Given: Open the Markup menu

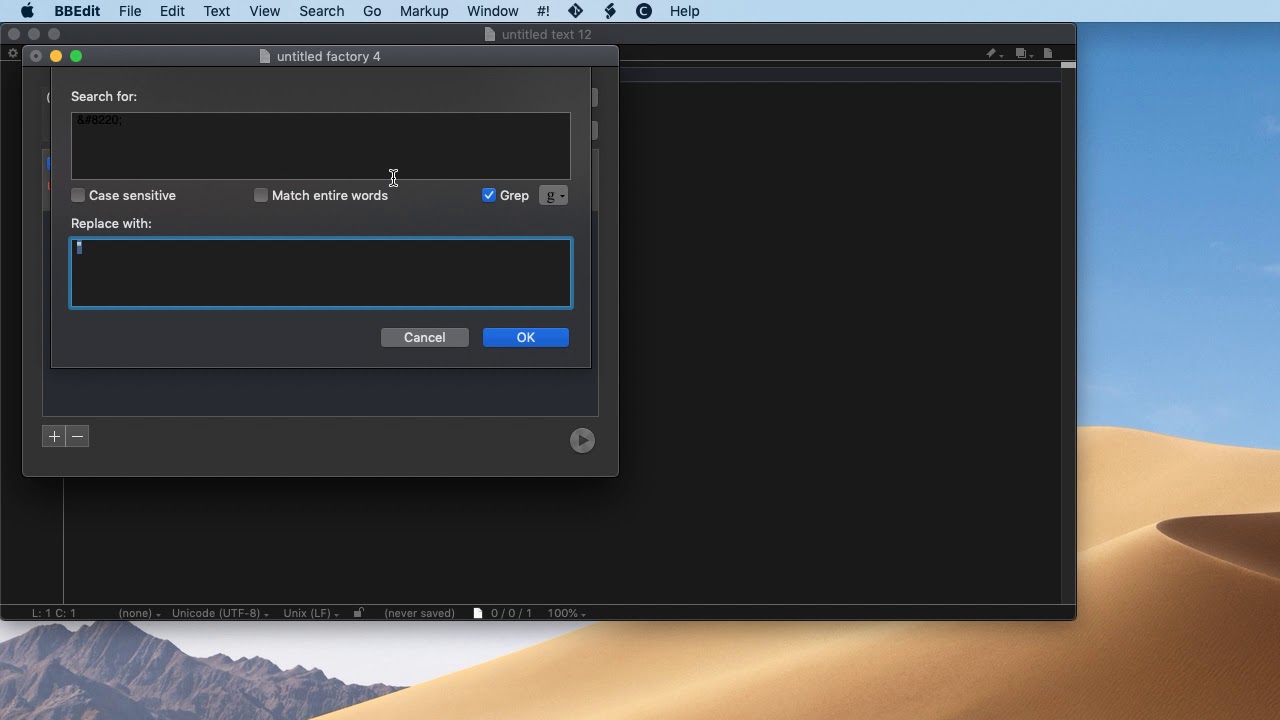Looking at the screenshot, I should (424, 11).
